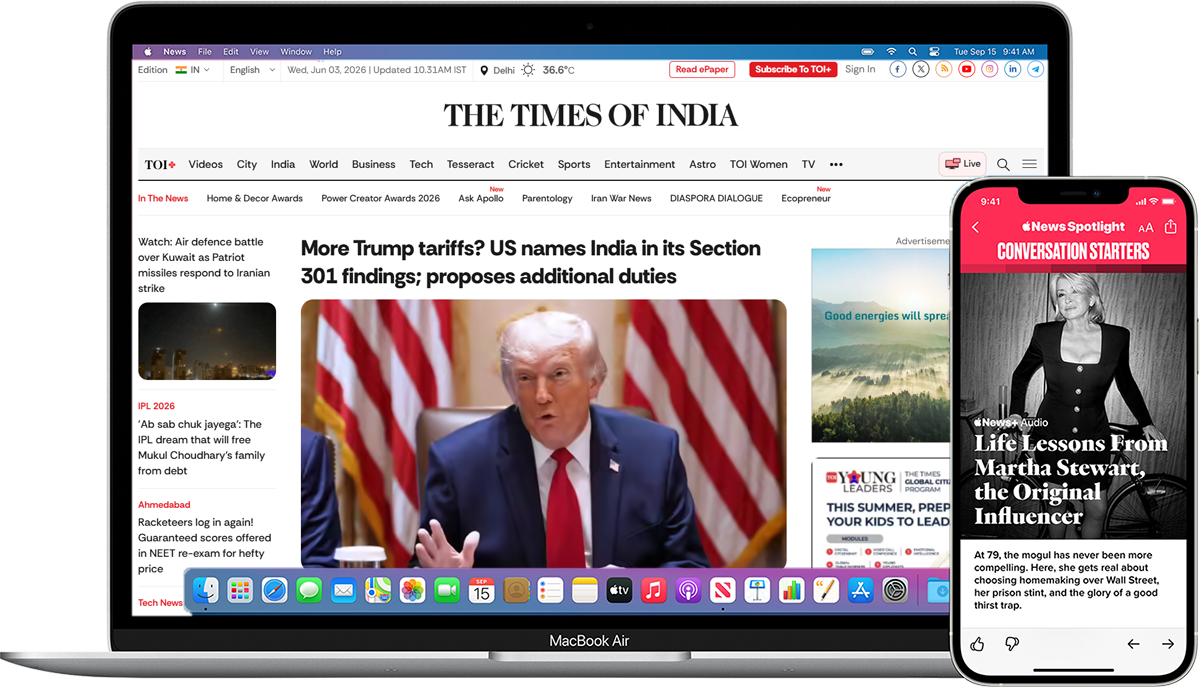Open Music from the Dock

[x=654, y=590]
